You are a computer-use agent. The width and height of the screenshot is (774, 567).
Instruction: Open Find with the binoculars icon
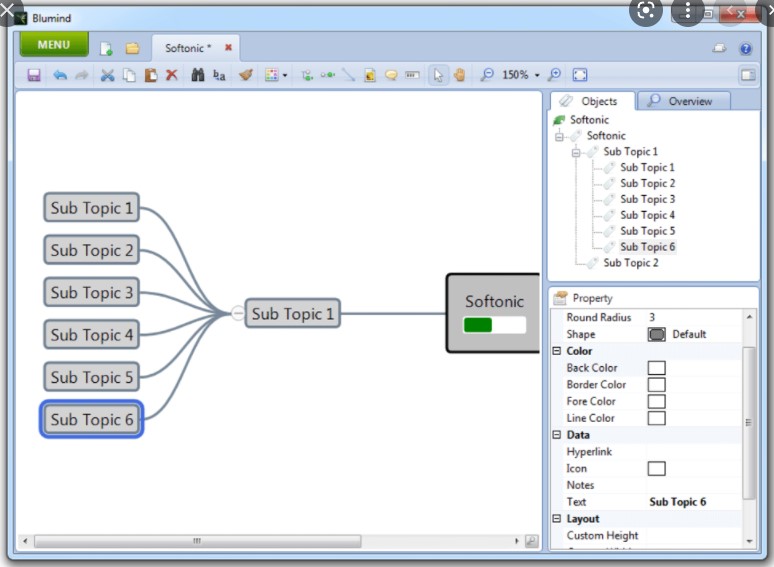(197, 75)
